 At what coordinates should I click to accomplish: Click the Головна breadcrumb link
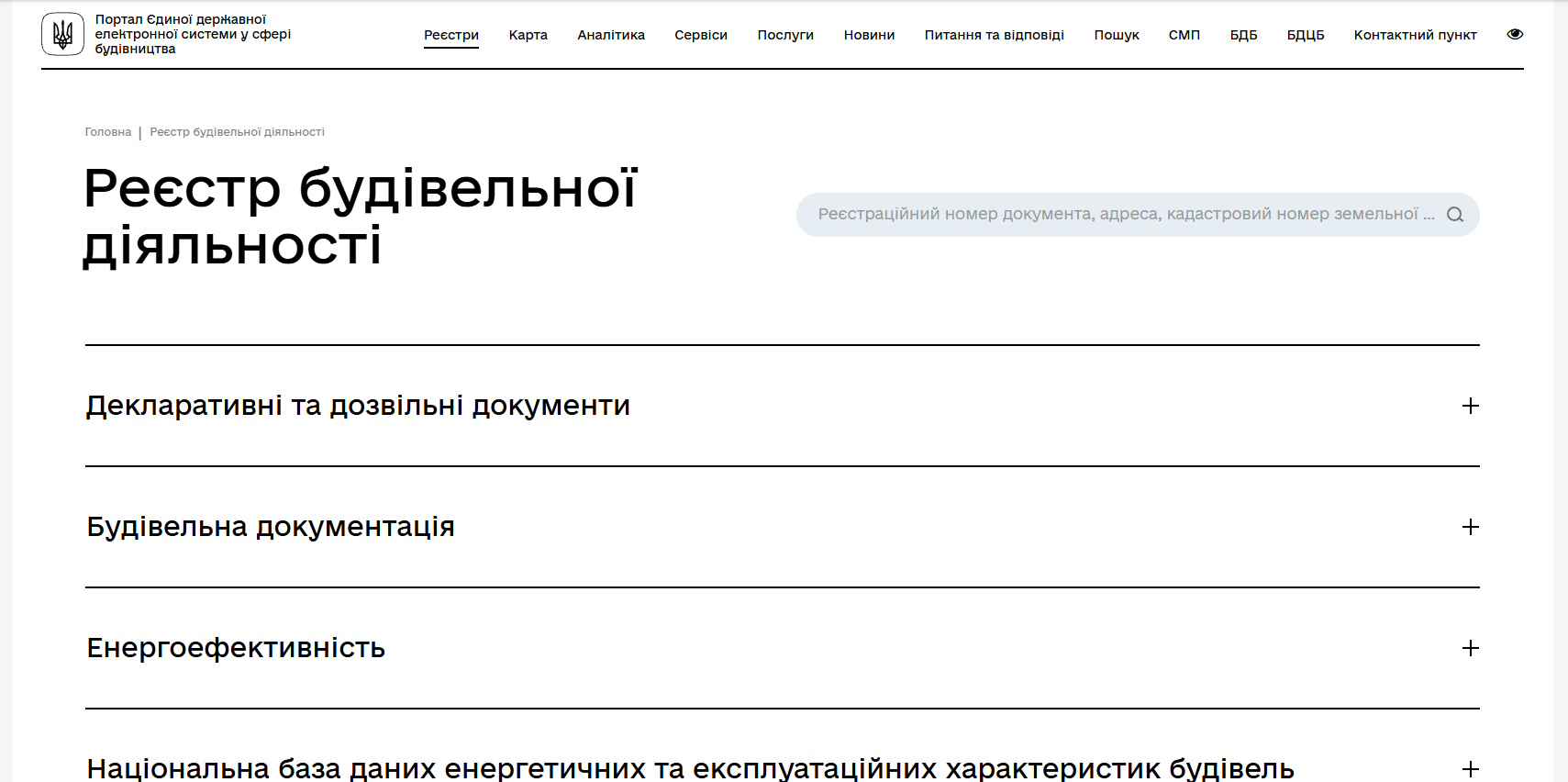(108, 132)
